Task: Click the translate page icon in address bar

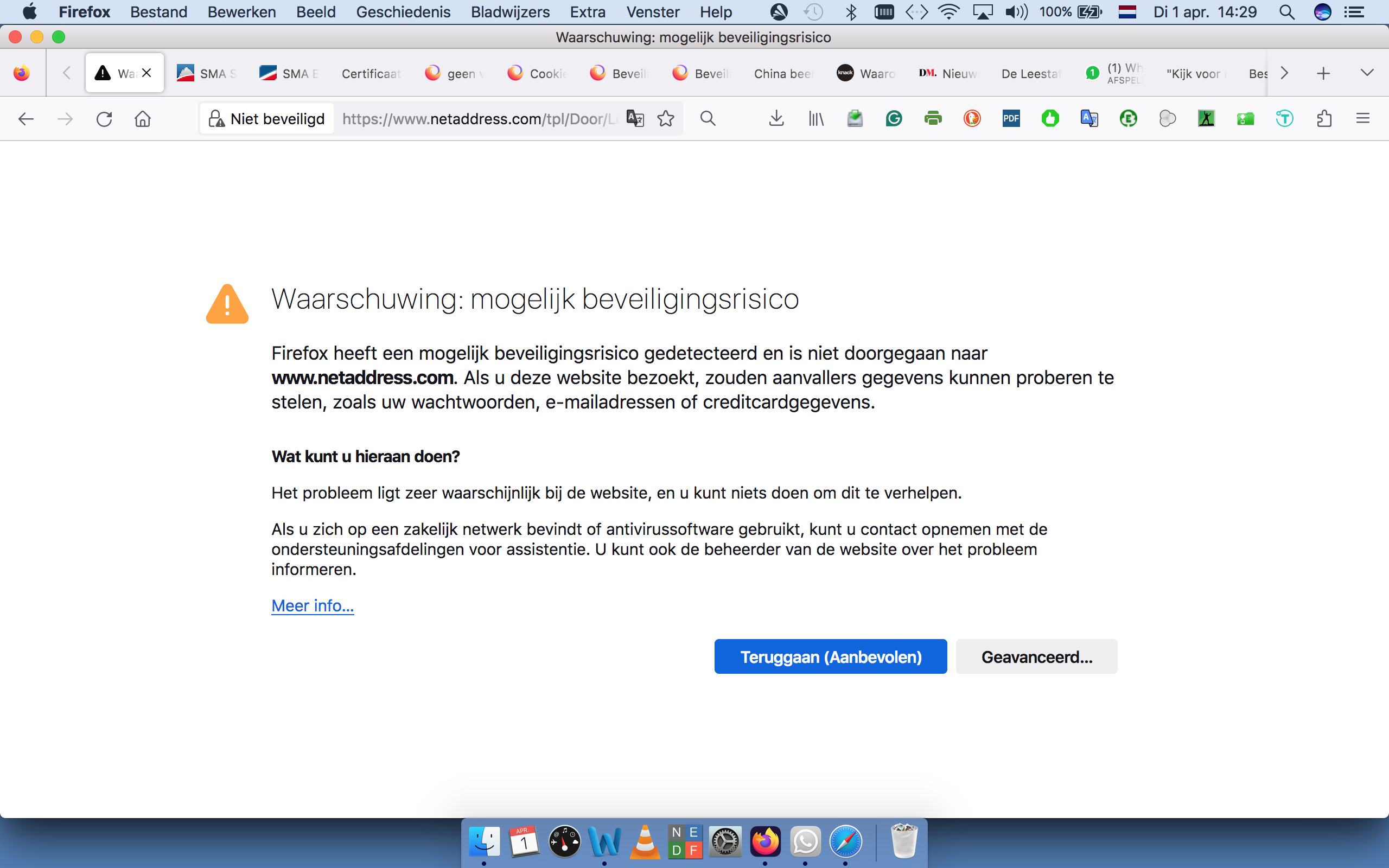Action: pyautogui.click(x=635, y=119)
